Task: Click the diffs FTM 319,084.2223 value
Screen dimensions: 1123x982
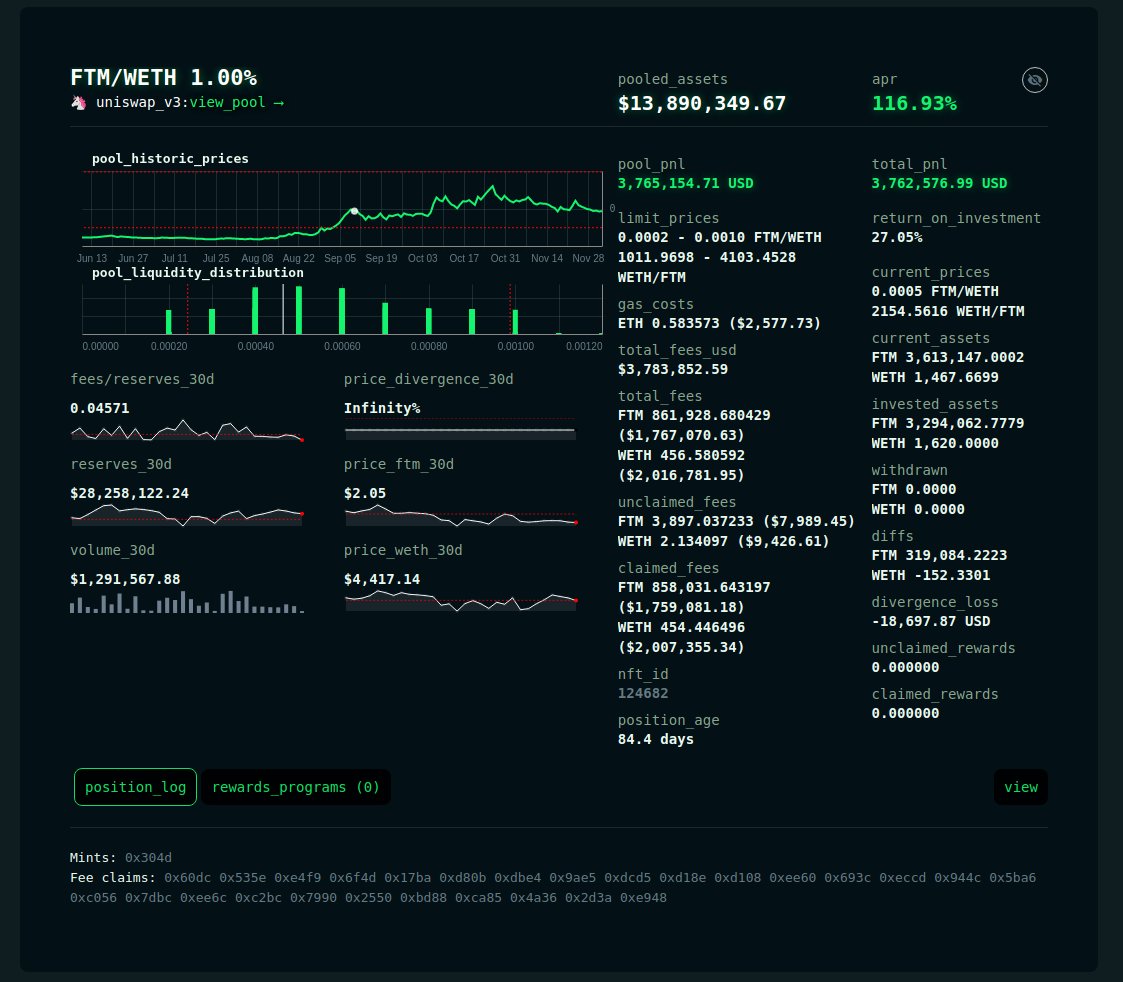Action: click(x=939, y=556)
